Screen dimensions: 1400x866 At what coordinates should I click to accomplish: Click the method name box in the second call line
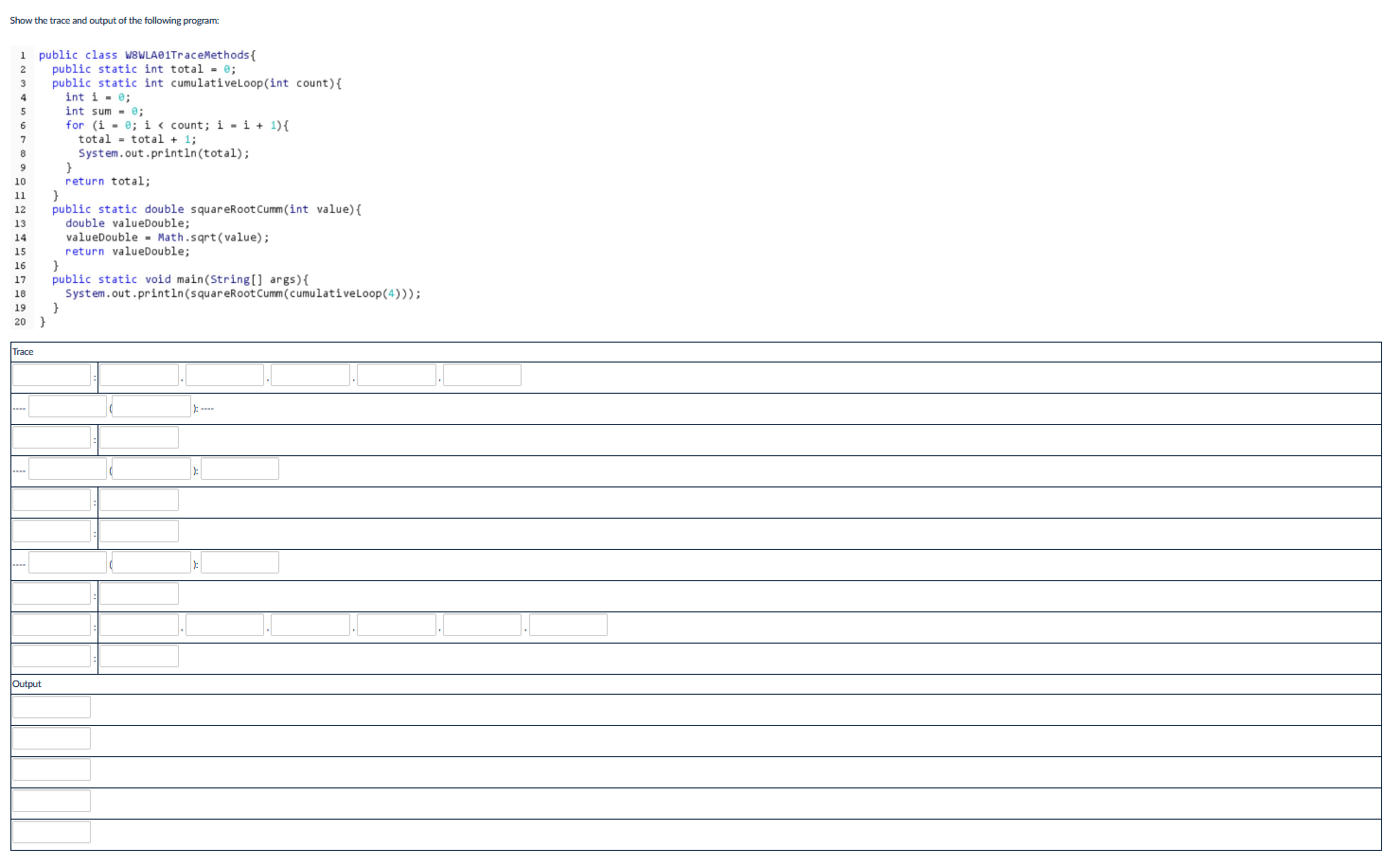coord(67,468)
